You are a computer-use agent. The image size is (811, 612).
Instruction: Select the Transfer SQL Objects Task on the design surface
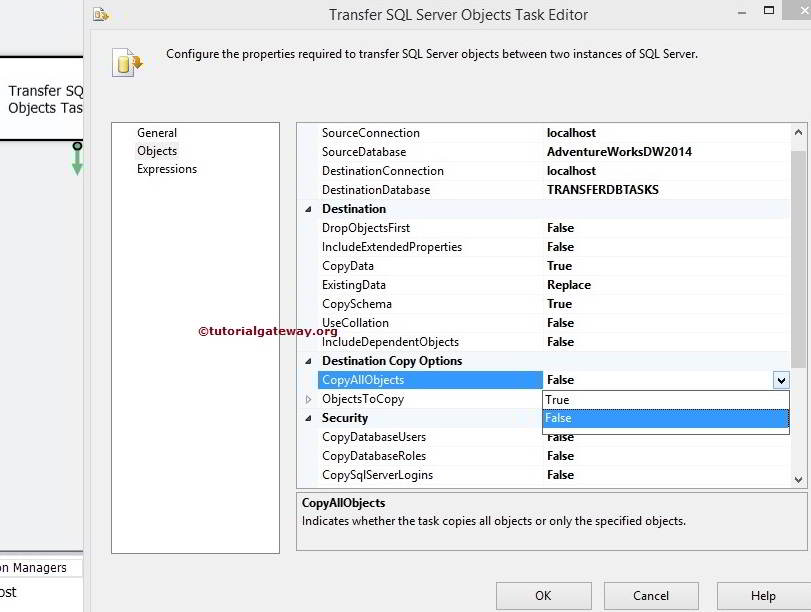tap(43, 99)
